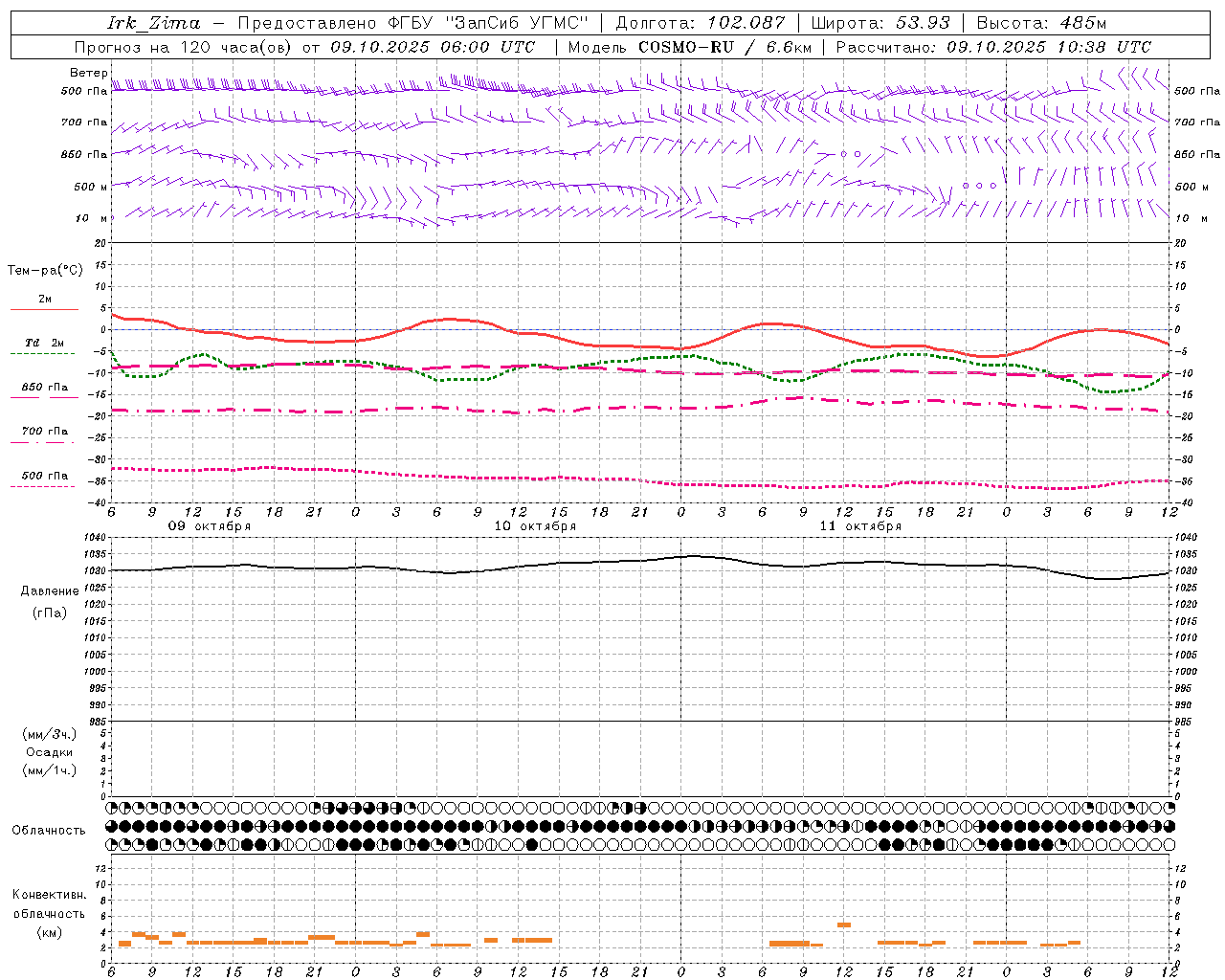The height and width of the screenshot is (980, 1225).
Task: Click the Давление pressure panel label
Action: pyautogui.click(x=50, y=591)
